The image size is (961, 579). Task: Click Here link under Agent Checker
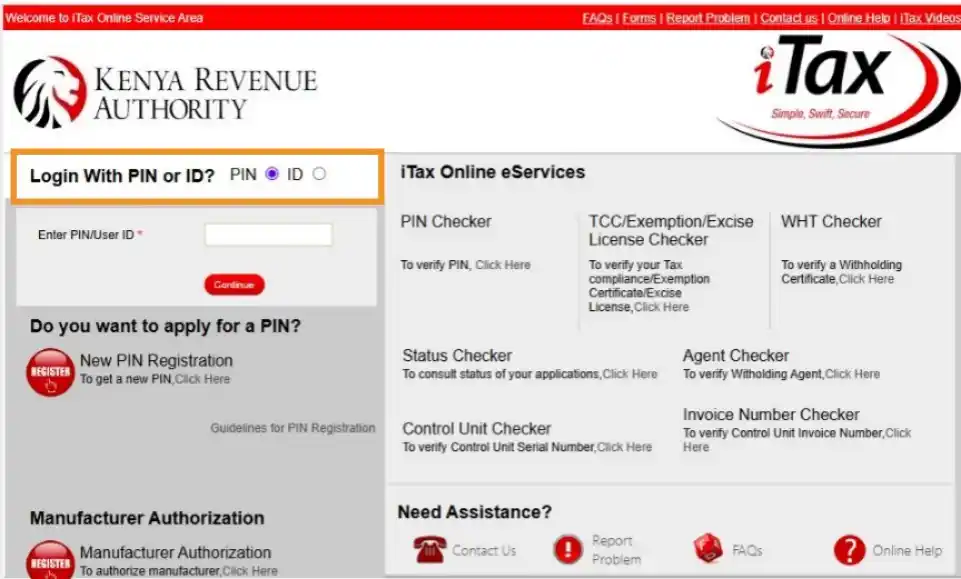(x=852, y=374)
